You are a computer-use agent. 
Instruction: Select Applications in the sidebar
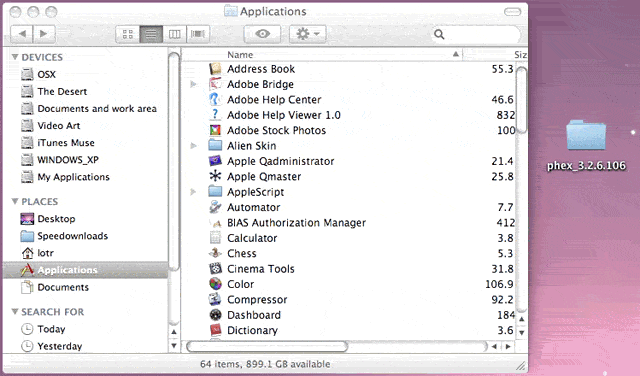tap(85, 270)
